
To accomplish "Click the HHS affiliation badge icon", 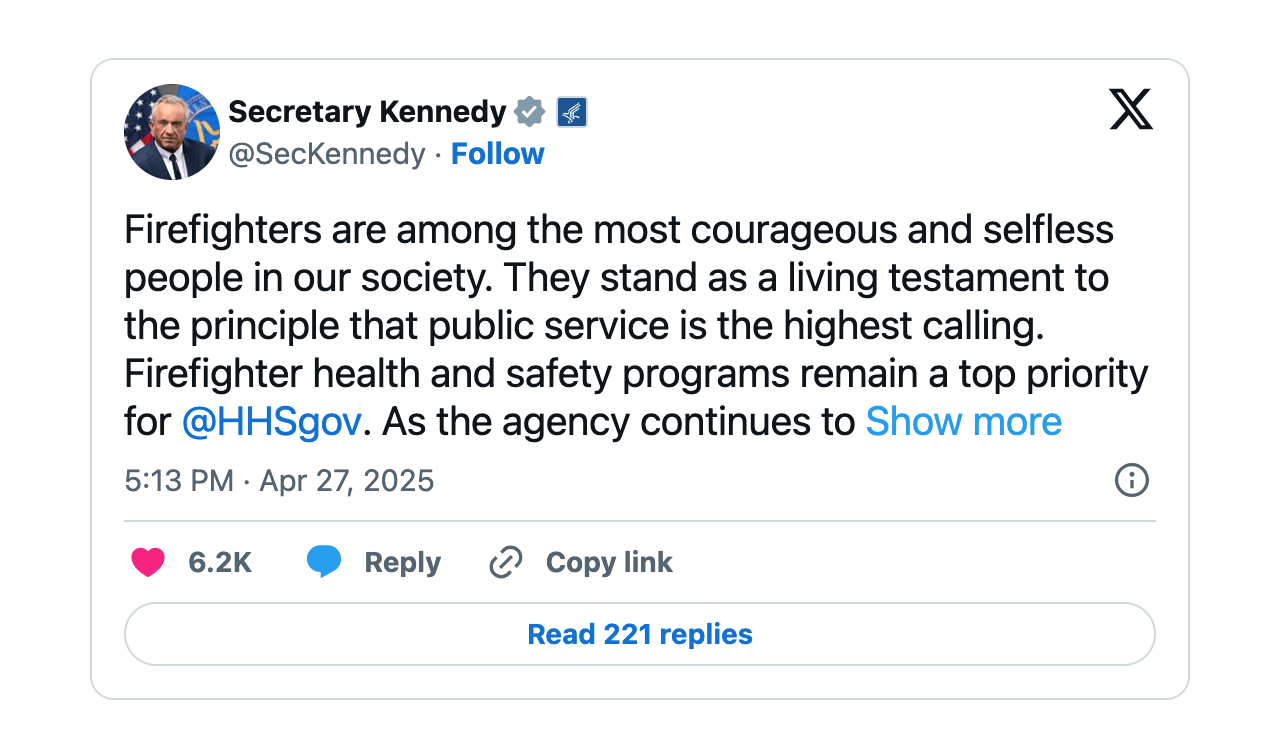I will click(x=572, y=112).
